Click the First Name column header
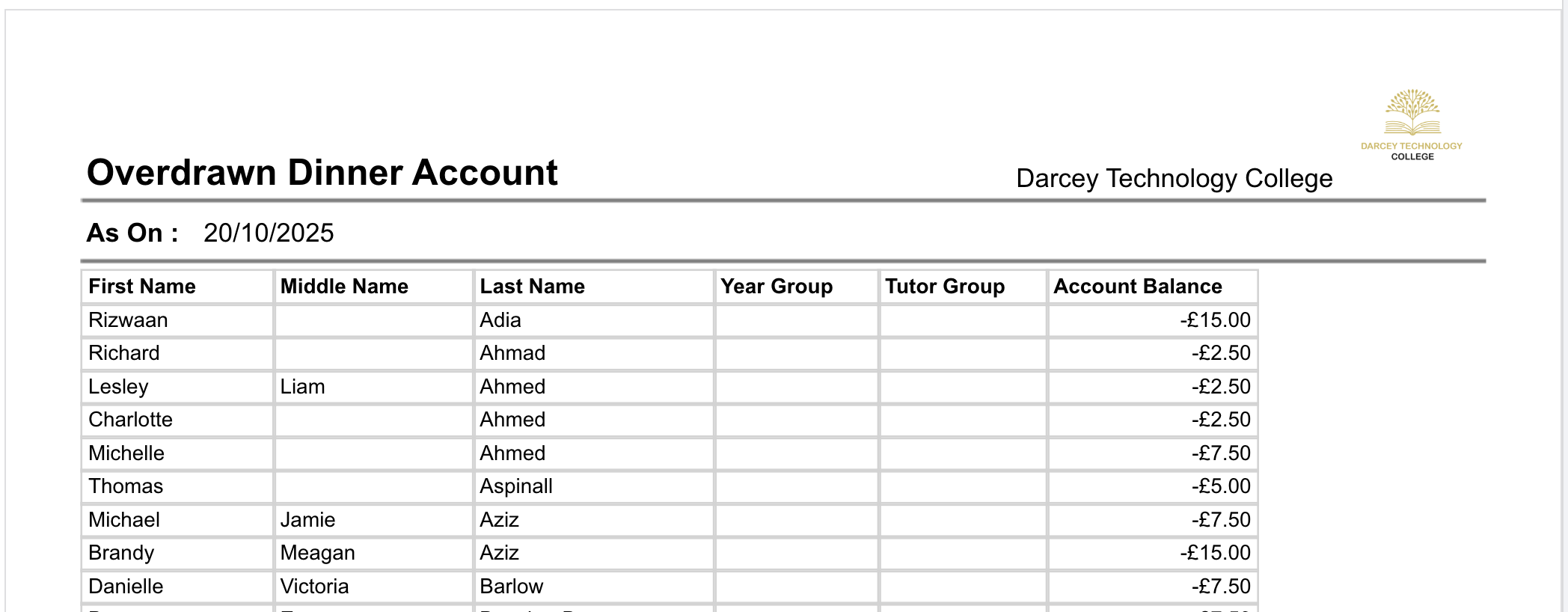The width and height of the screenshot is (1568, 612). tap(142, 287)
